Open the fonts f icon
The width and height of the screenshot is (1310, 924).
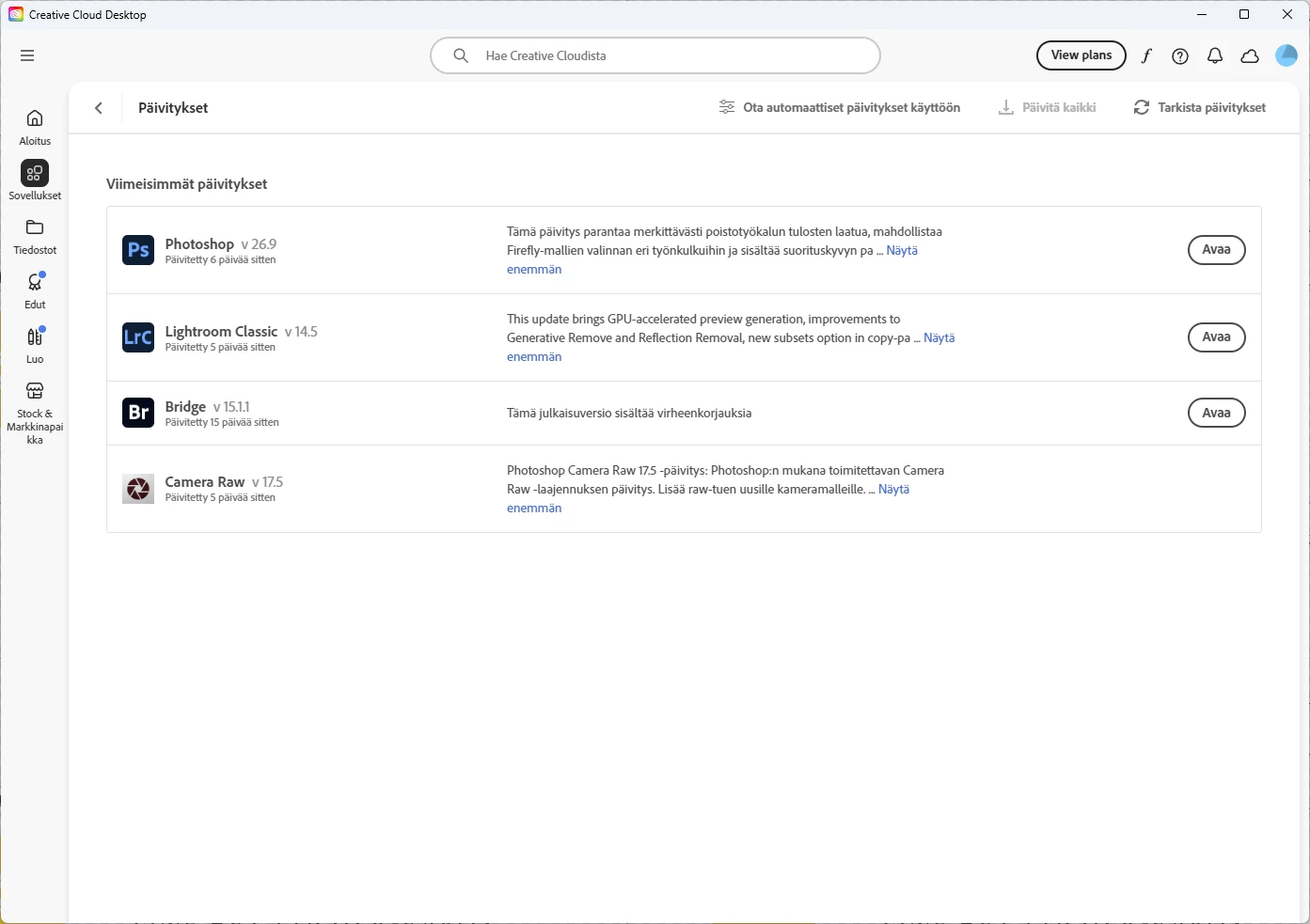click(x=1146, y=56)
